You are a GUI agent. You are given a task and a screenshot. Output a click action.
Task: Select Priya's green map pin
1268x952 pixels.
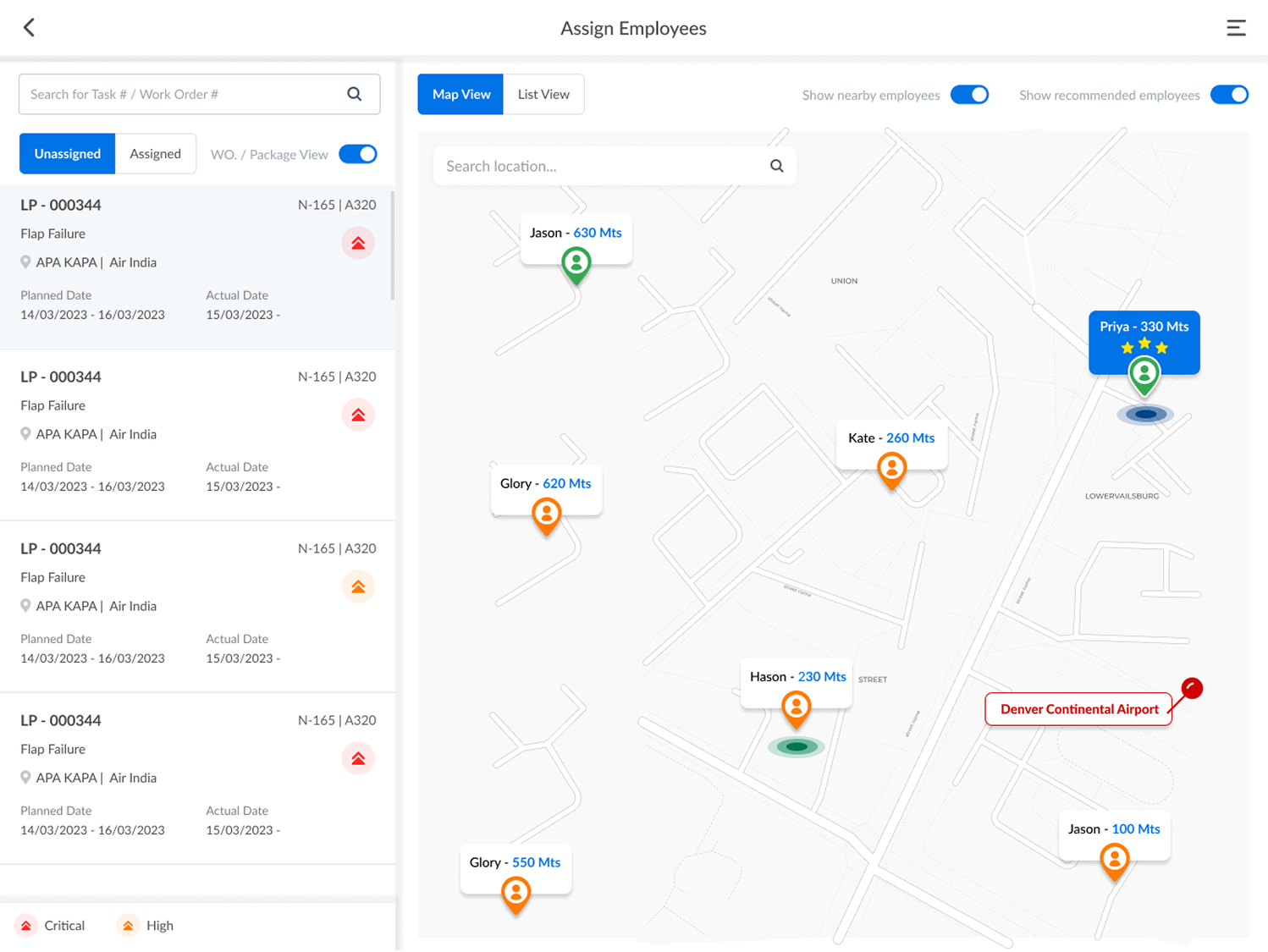tap(1144, 375)
